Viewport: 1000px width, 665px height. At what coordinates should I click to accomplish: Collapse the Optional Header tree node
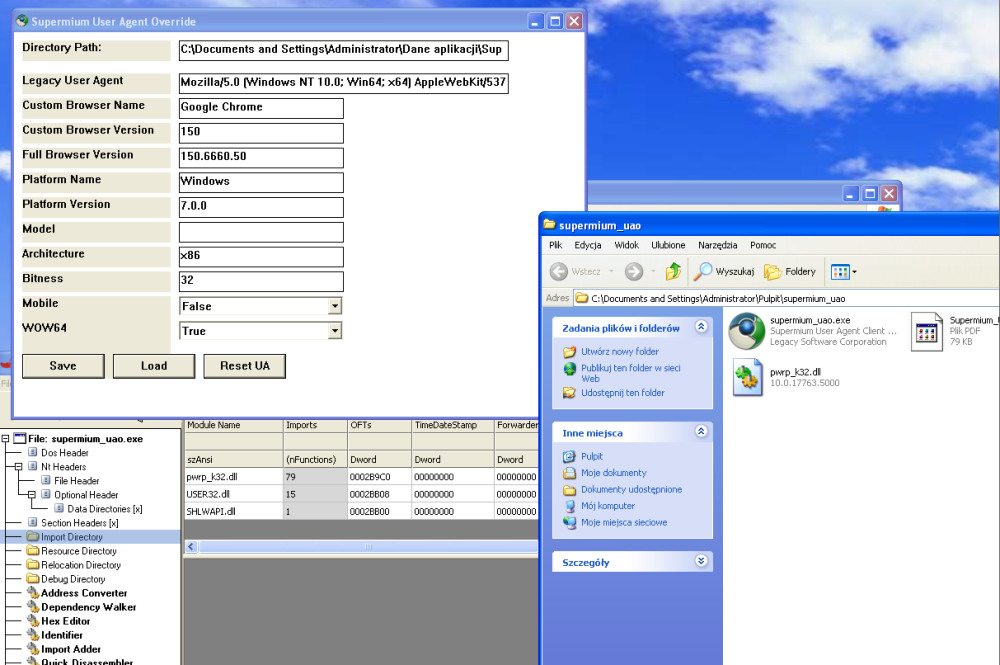pos(31,495)
